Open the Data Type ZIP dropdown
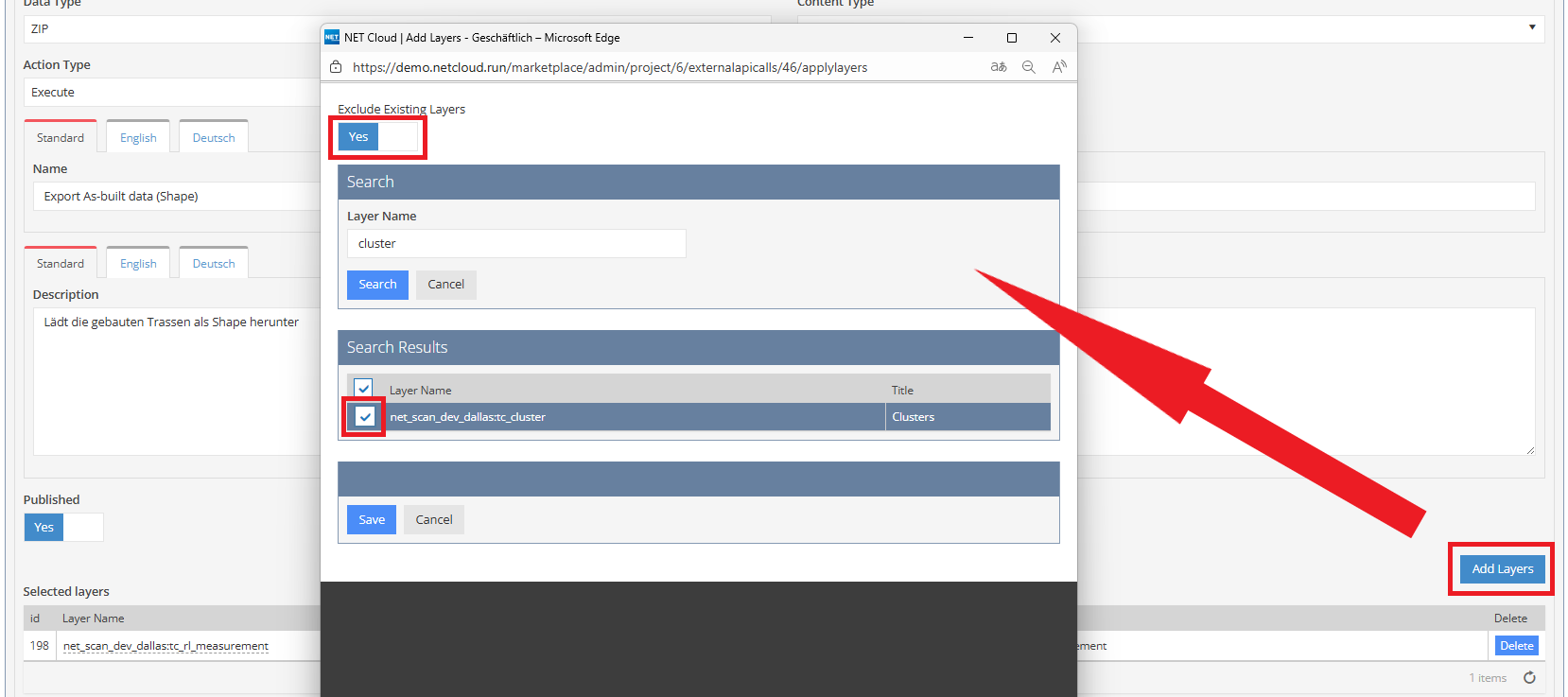Screen dimensions: 1568x697 (170, 29)
